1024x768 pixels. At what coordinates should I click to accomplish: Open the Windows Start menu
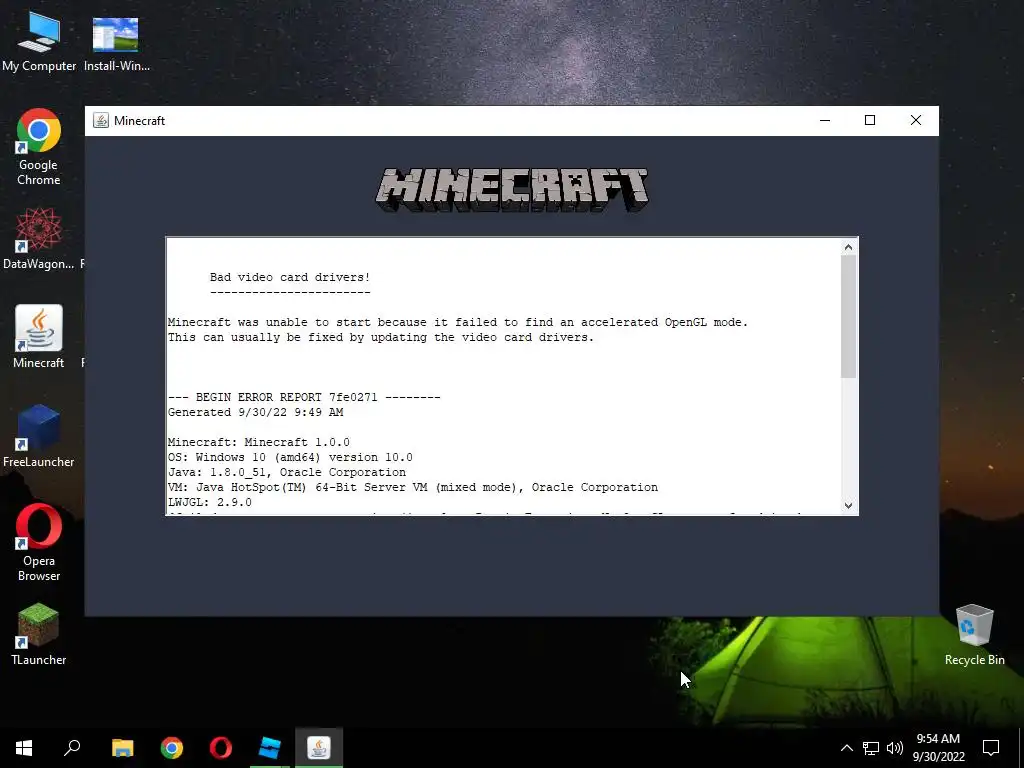click(x=24, y=748)
